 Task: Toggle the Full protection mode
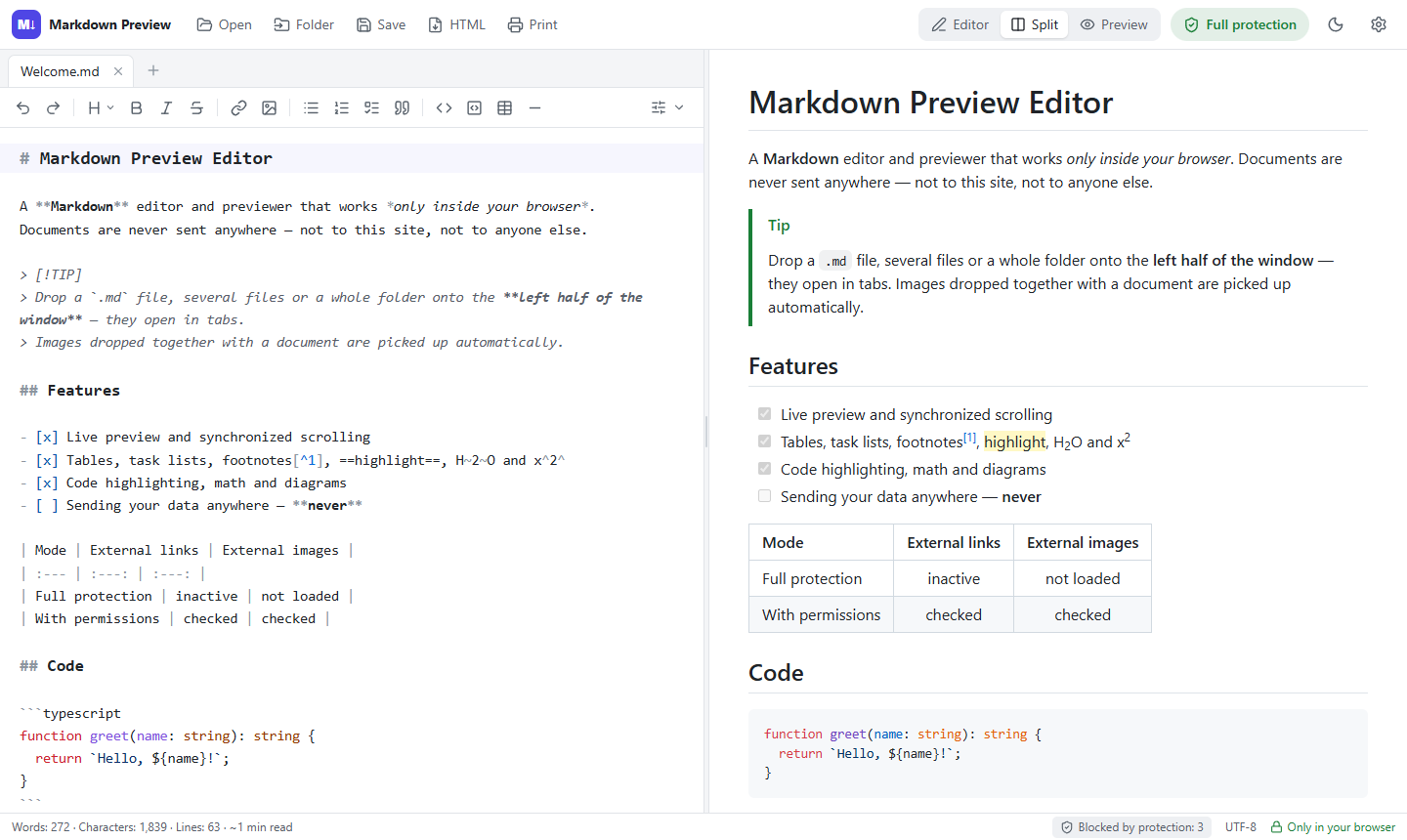pyautogui.click(x=1240, y=24)
